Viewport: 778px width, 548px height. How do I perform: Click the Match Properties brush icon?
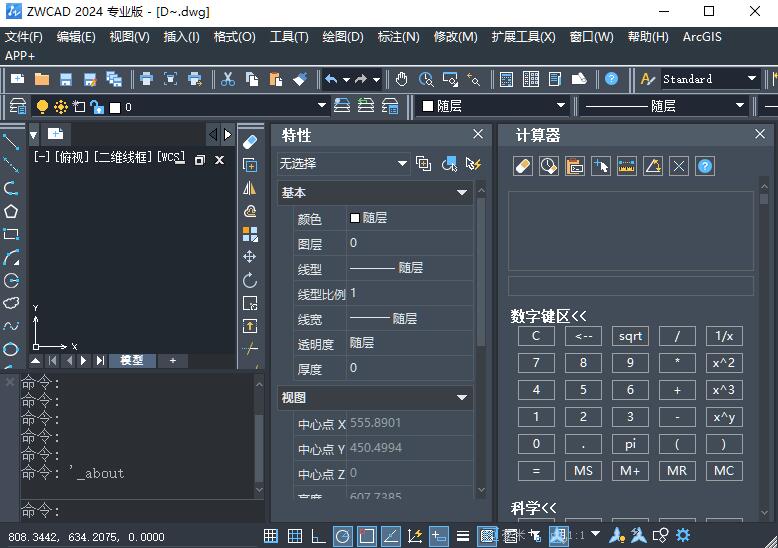click(x=300, y=79)
